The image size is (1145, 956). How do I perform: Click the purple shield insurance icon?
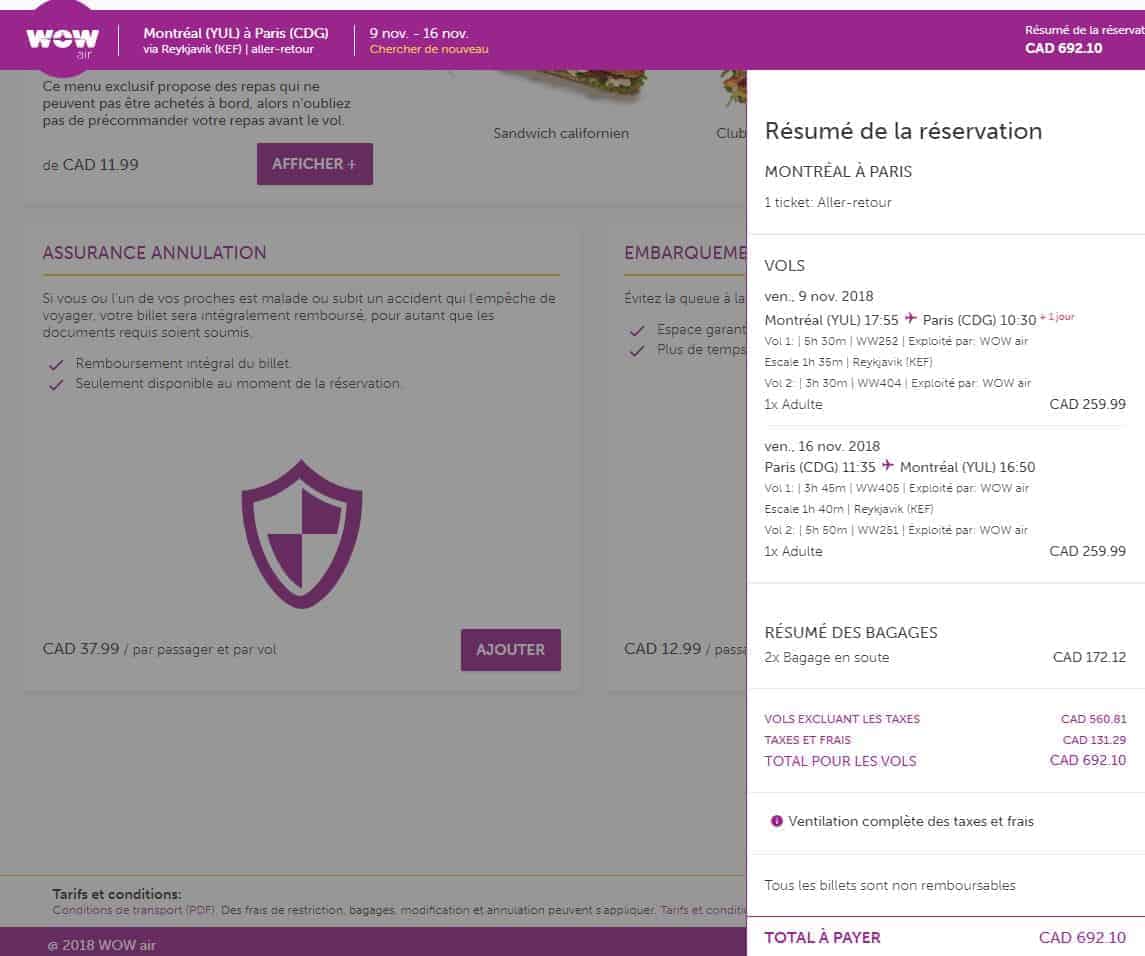click(x=302, y=534)
